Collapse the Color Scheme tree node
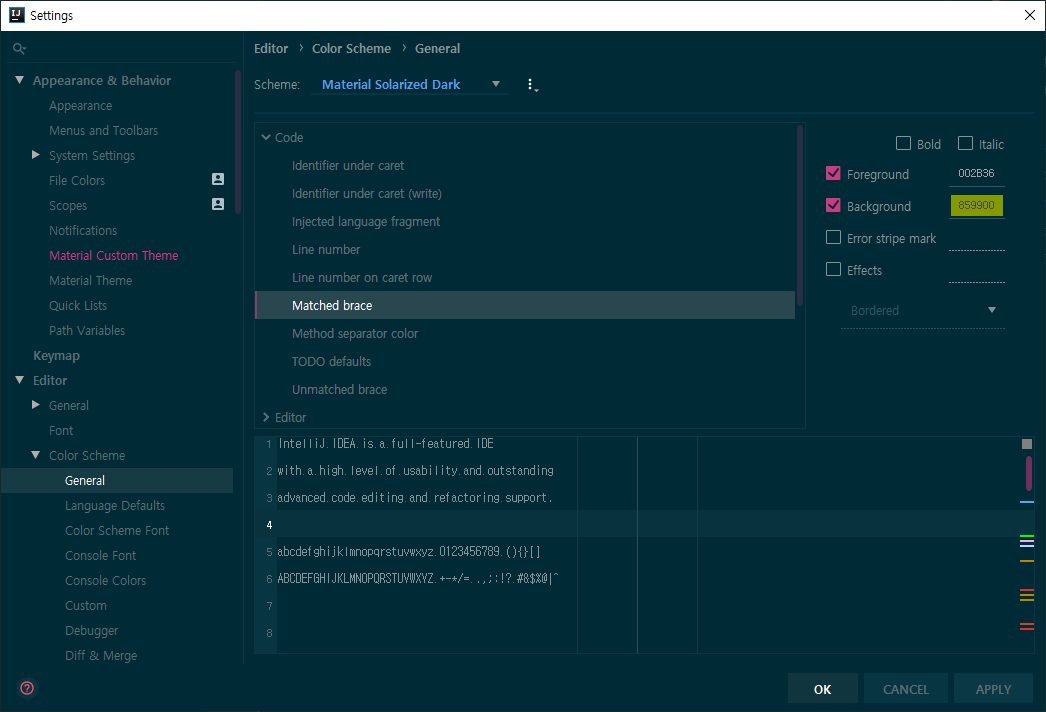Image resolution: width=1046 pixels, height=712 pixels. point(36,455)
